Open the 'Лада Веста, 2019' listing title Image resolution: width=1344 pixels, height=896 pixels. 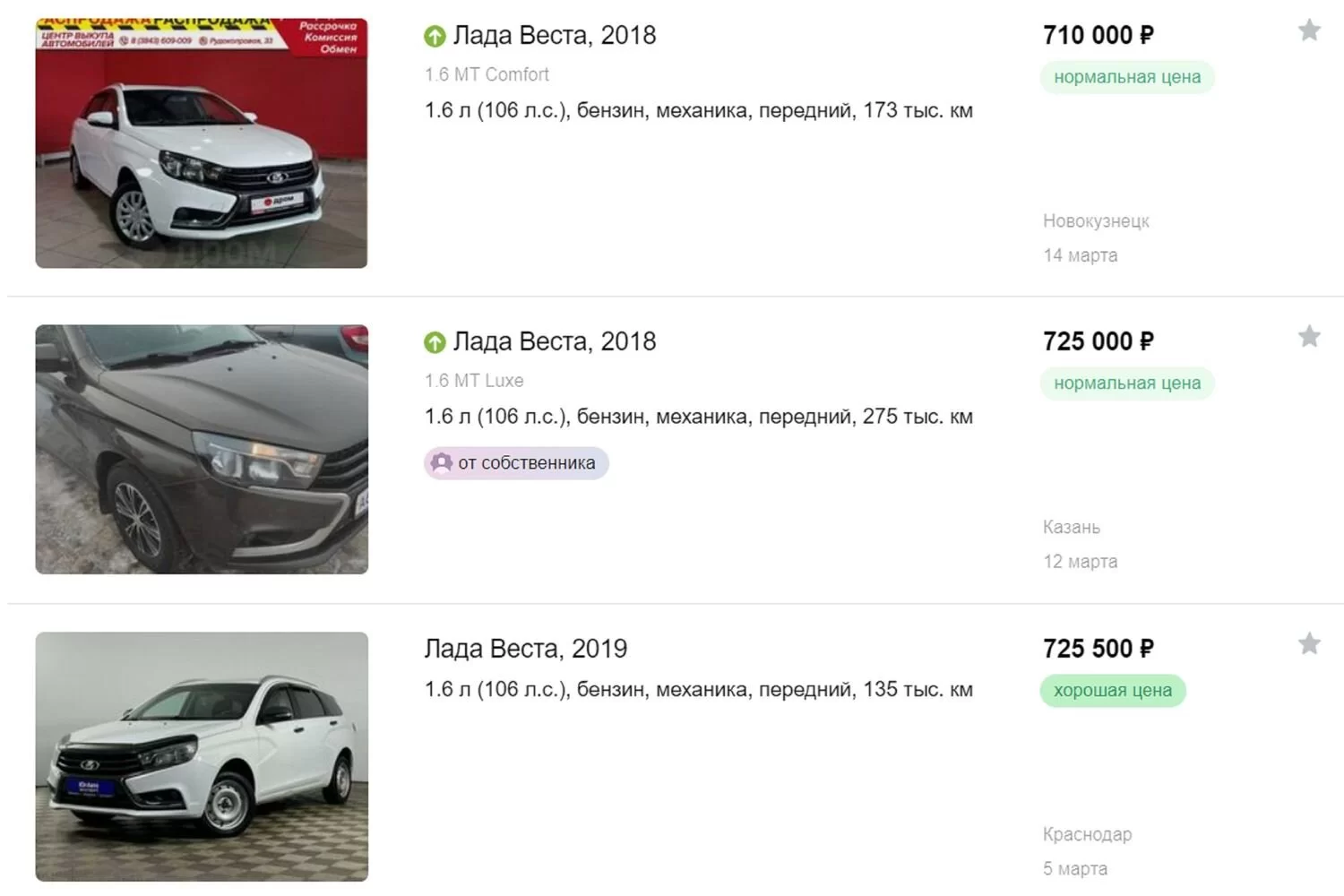pyautogui.click(x=525, y=649)
